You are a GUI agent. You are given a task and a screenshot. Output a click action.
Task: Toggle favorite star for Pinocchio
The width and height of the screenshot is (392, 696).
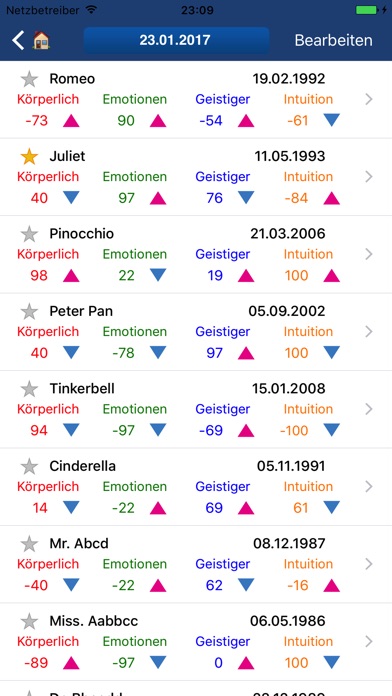click(x=29, y=234)
